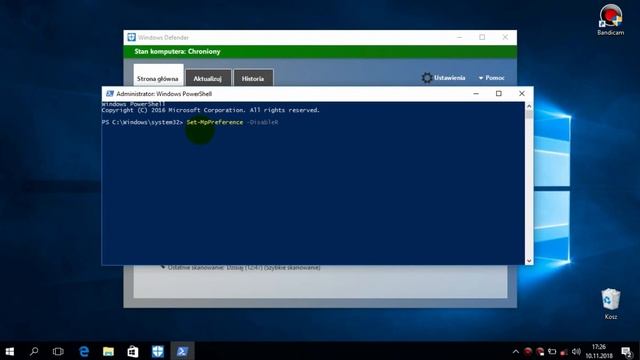Switch to Aktualizuj tab in Defender
The width and height of the screenshot is (640, 360).
[x=208, y=78]
